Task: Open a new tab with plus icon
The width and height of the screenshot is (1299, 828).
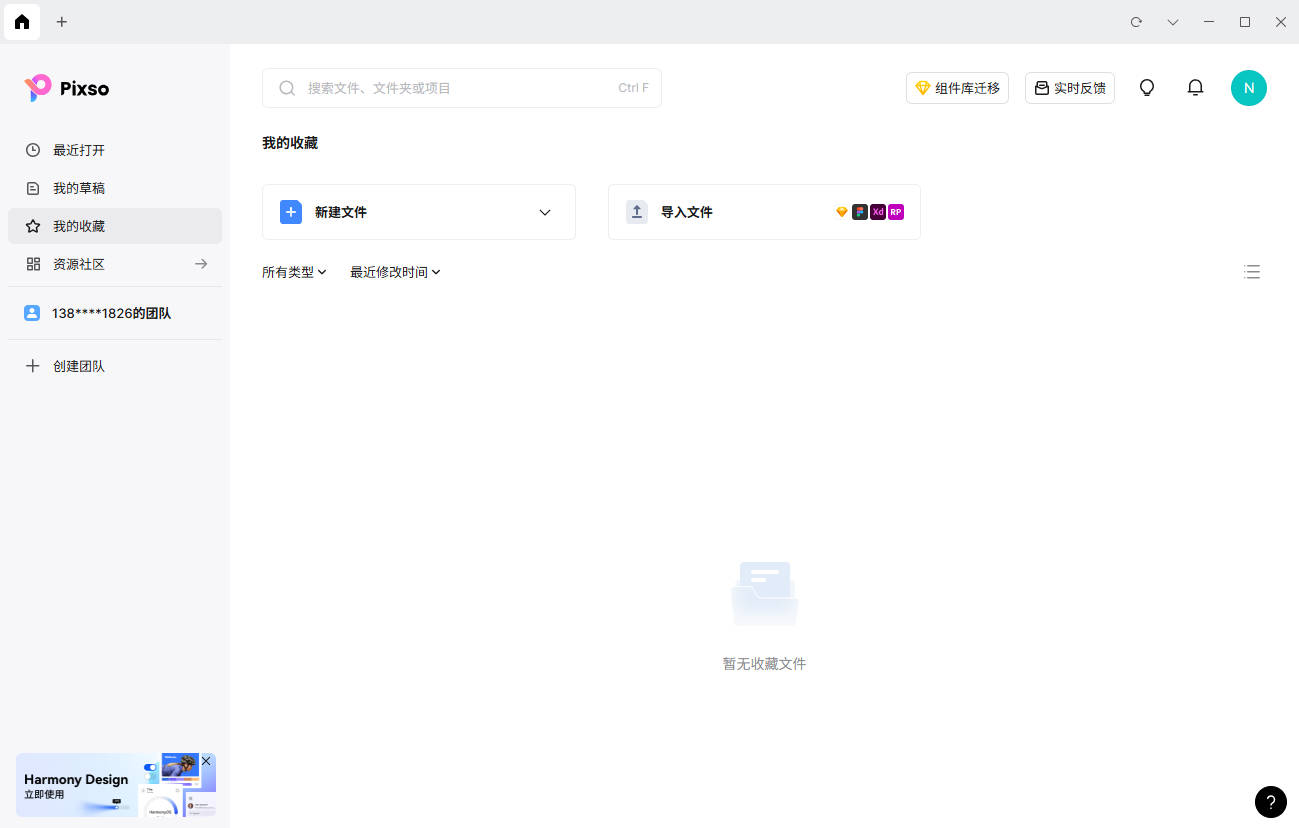Action: 62,22
